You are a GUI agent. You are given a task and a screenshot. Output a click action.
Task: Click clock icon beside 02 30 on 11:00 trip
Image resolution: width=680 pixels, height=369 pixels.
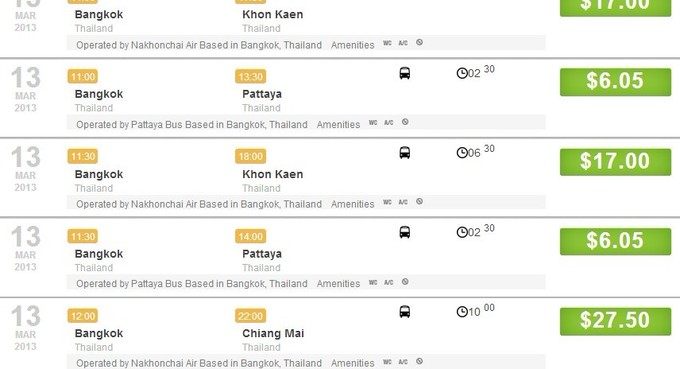[462, 73]
